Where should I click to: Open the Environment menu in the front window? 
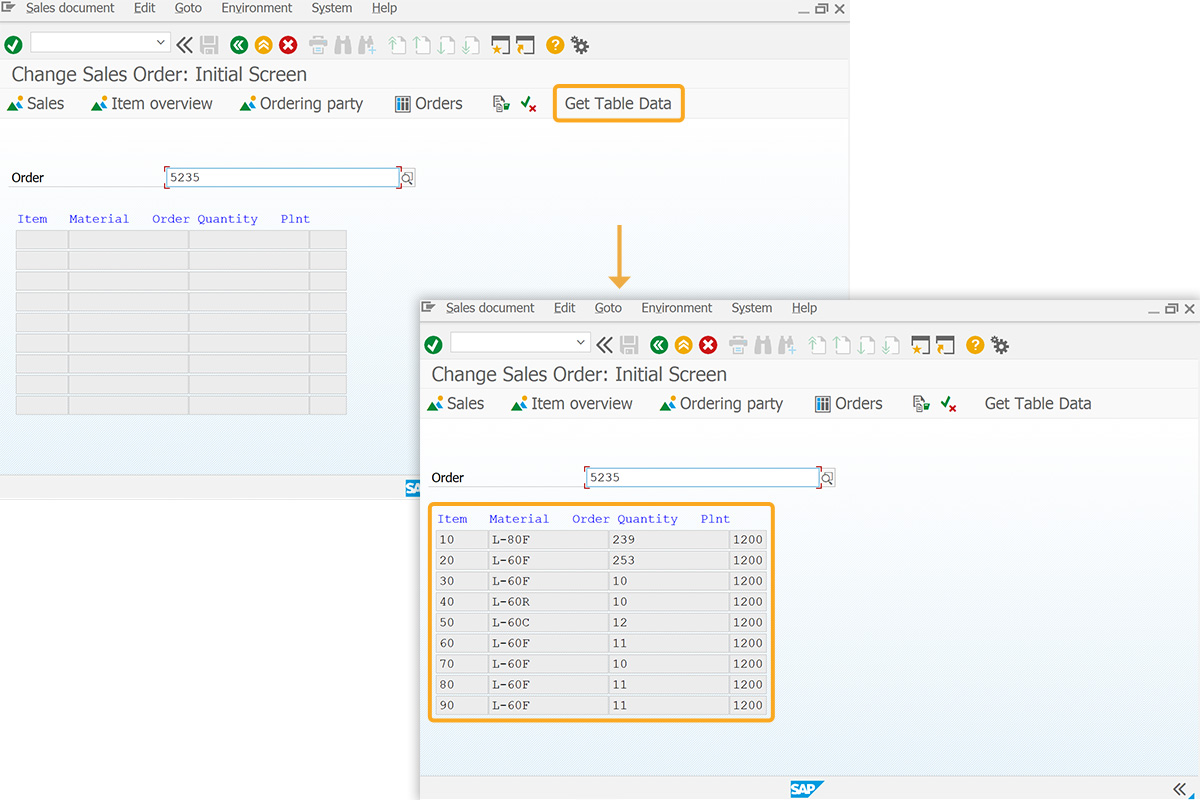[677, 308]
